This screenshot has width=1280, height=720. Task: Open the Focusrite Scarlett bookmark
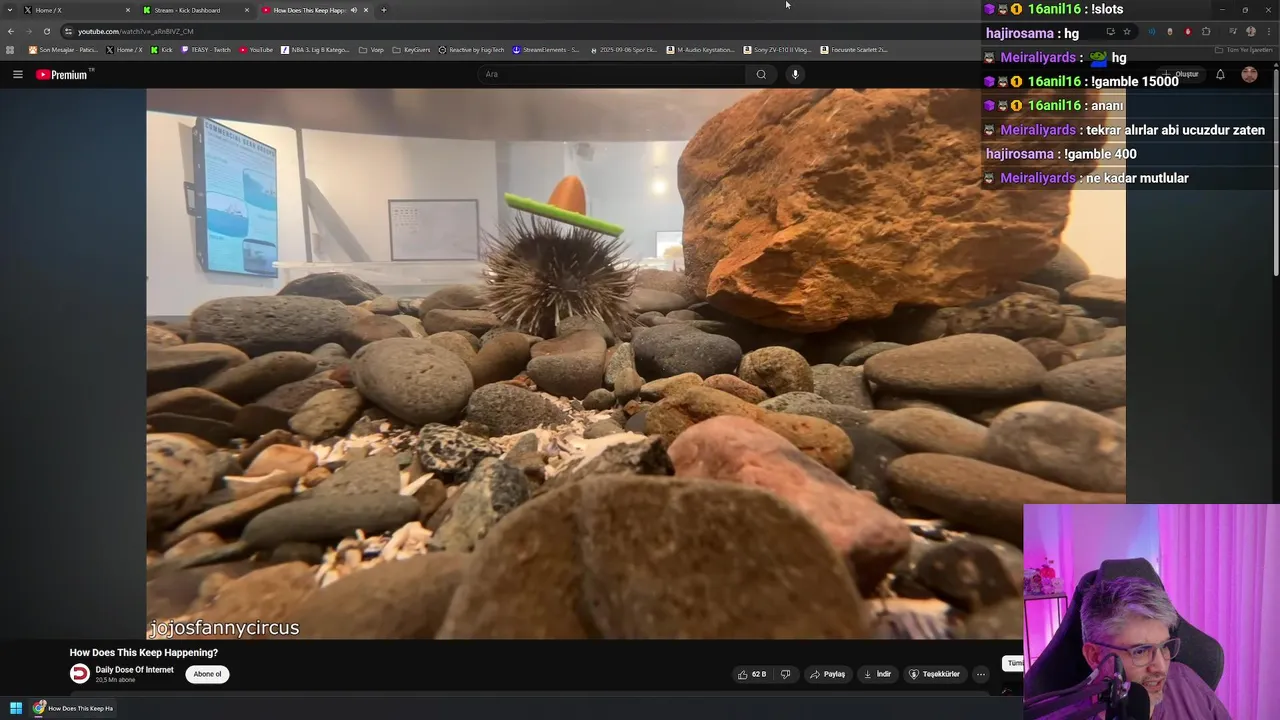pos(854,50)
